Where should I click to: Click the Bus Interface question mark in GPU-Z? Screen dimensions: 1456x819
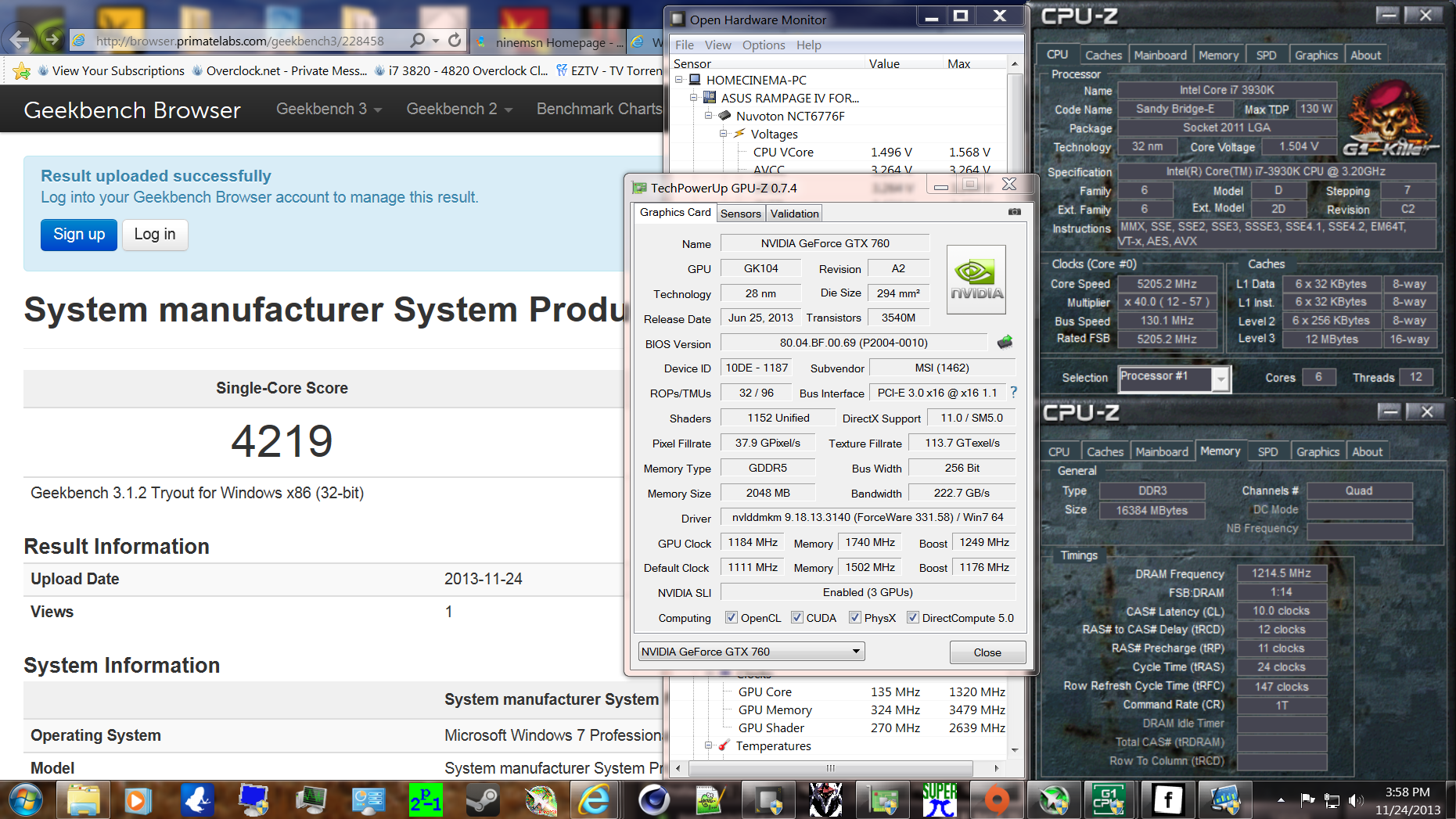[1014, 392]
